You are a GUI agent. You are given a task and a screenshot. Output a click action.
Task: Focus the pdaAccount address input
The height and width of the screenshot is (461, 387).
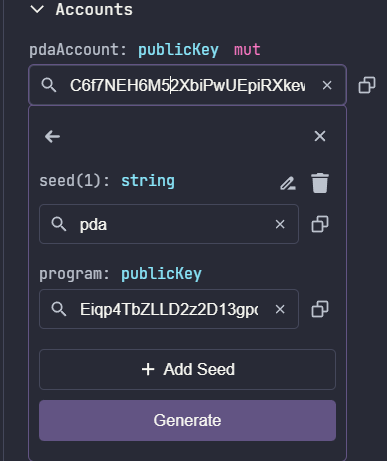187,85
